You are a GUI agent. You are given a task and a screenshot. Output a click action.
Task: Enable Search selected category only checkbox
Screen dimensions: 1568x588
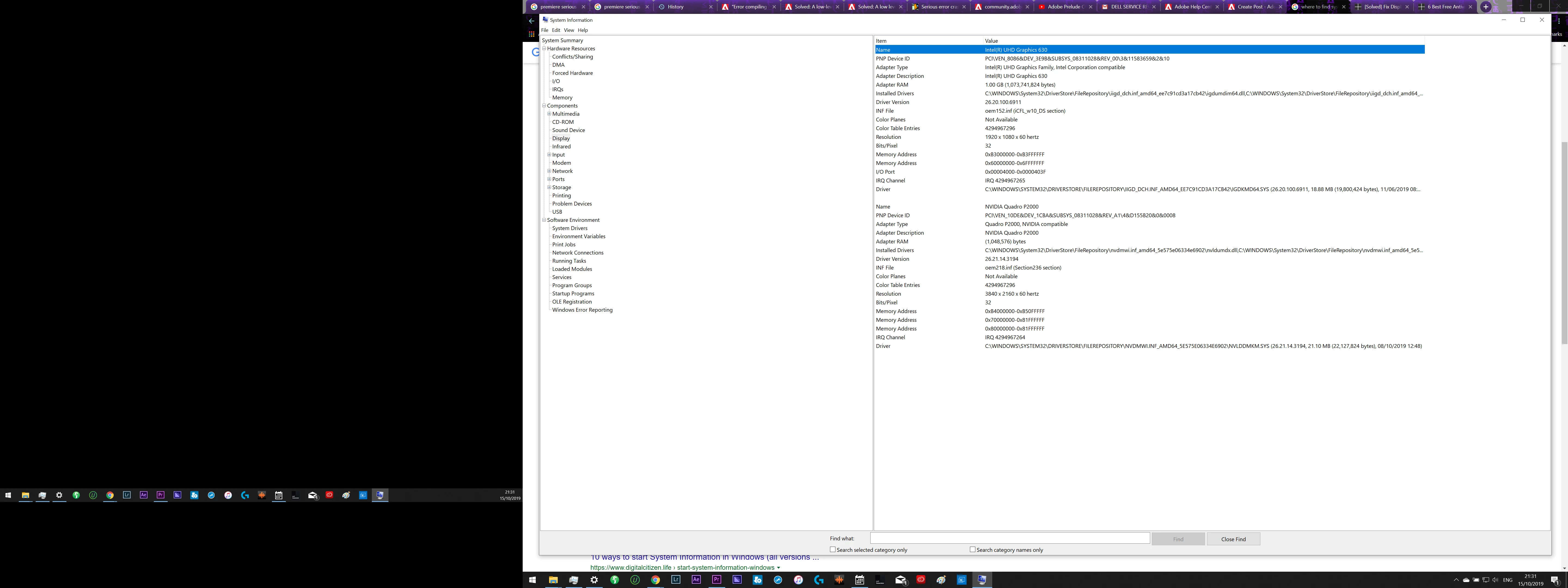click(x=833, y=550)
